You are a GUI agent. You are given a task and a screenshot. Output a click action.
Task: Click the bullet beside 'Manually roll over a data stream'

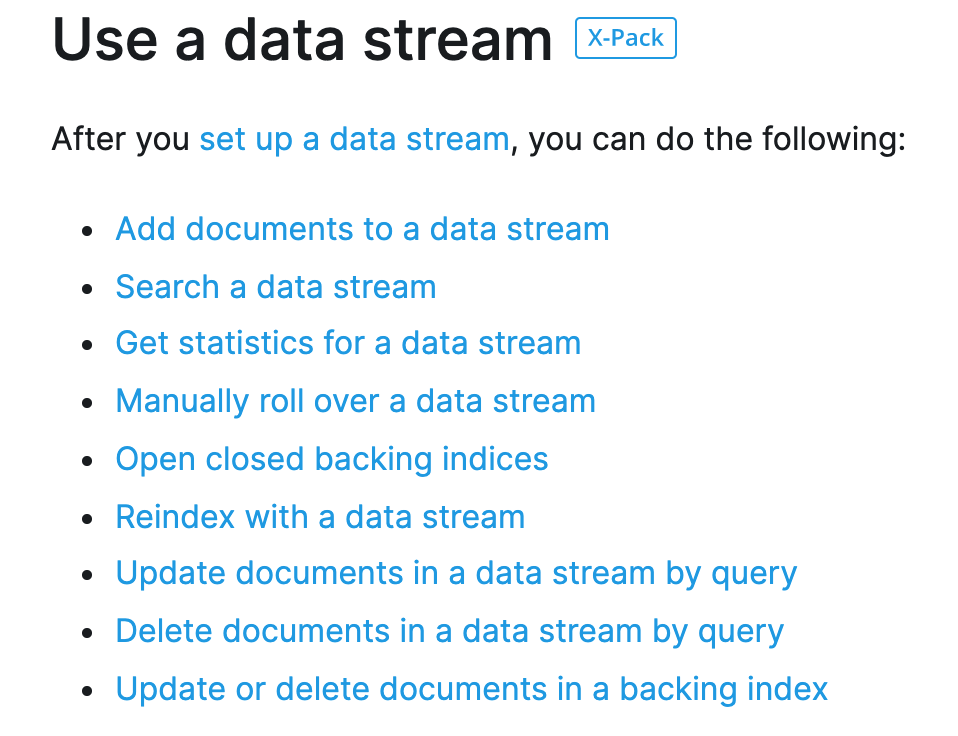[87, 403]
